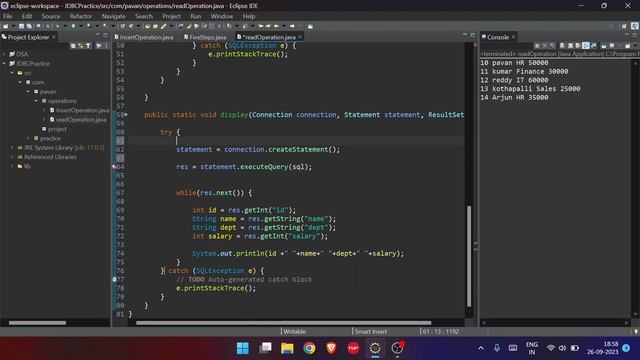The image size is (640, 360).
Task: Click the forward navigation arrow in toolbar
Action: 292,26
